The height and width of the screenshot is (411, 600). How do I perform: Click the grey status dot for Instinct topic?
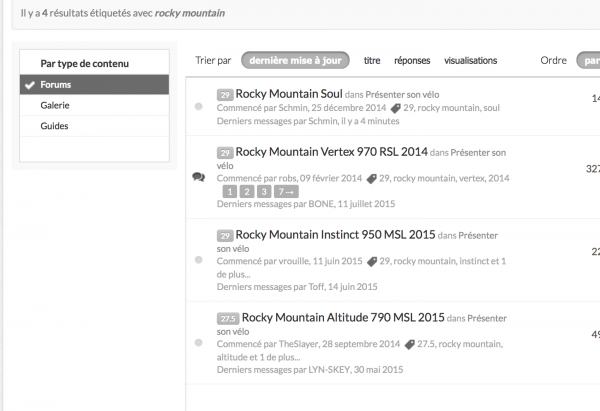pos(199,260)
